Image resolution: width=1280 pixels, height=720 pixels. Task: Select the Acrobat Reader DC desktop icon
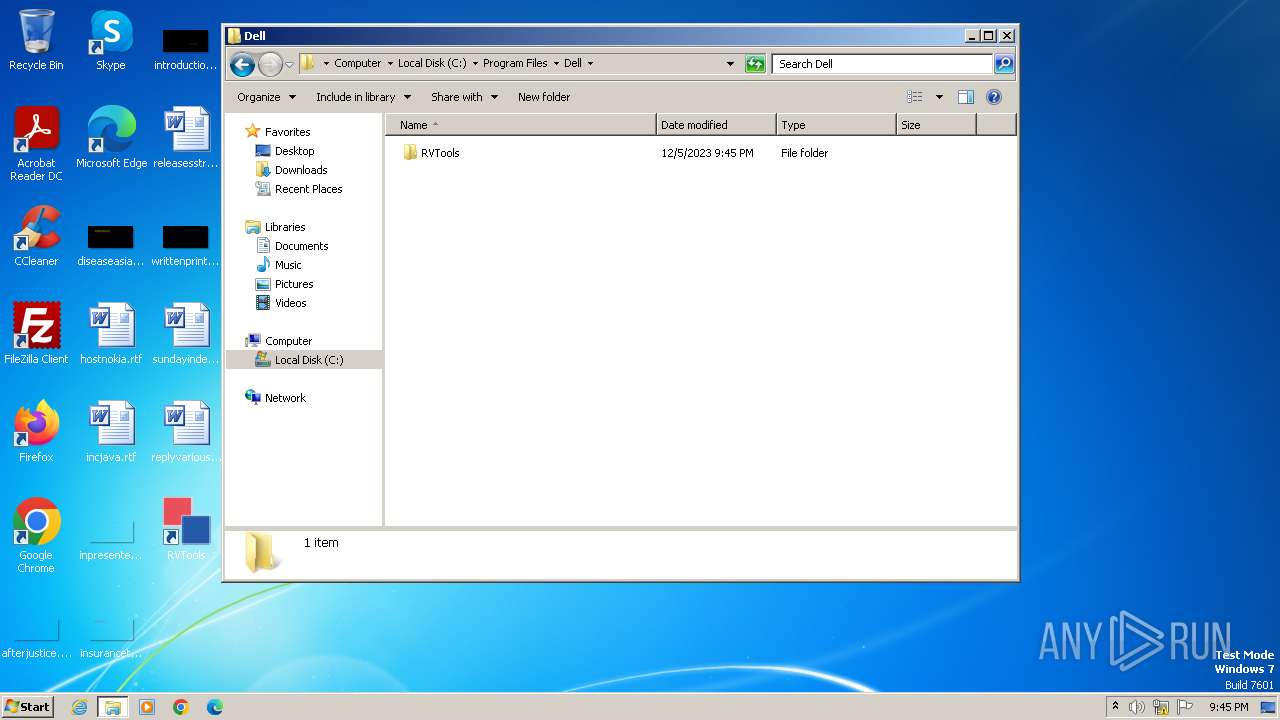click(36, 144)
